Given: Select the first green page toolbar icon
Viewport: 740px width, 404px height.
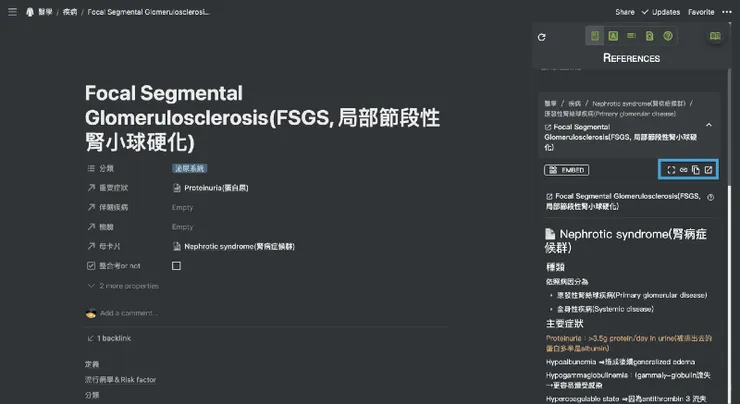Looking at the screenshot, I should tap(595, 36).
